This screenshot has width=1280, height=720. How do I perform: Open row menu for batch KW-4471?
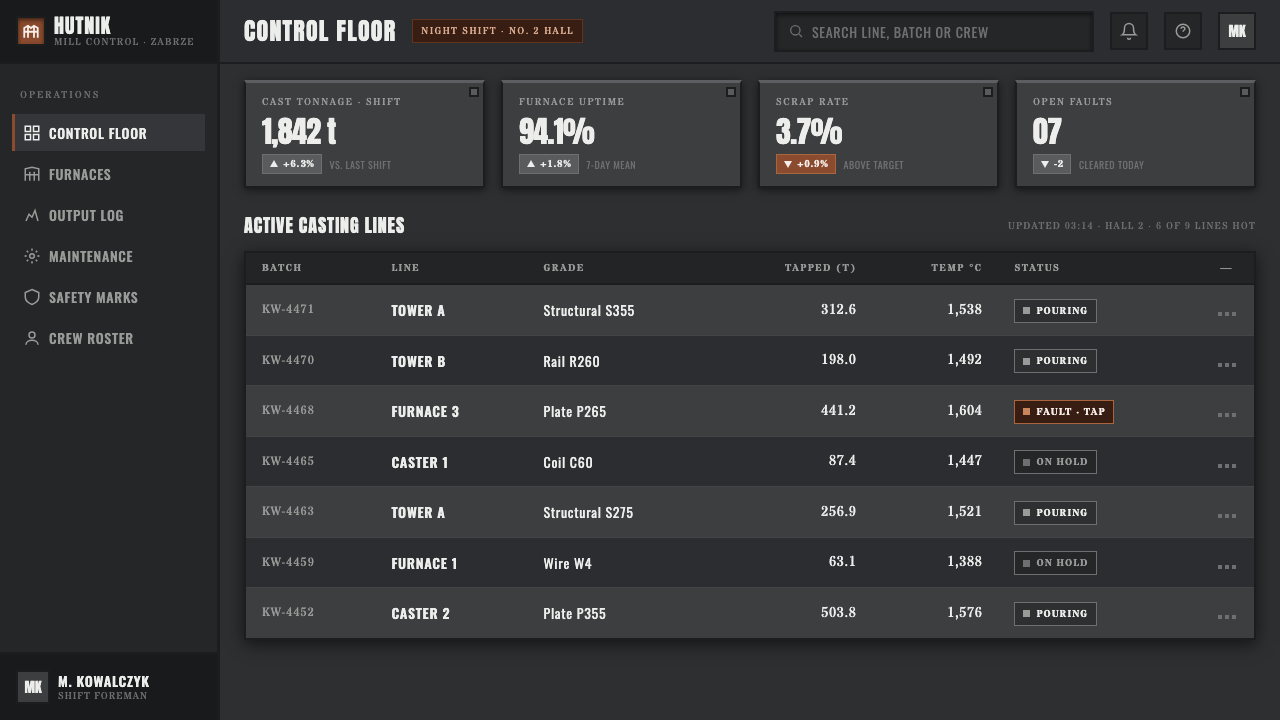1227,313
